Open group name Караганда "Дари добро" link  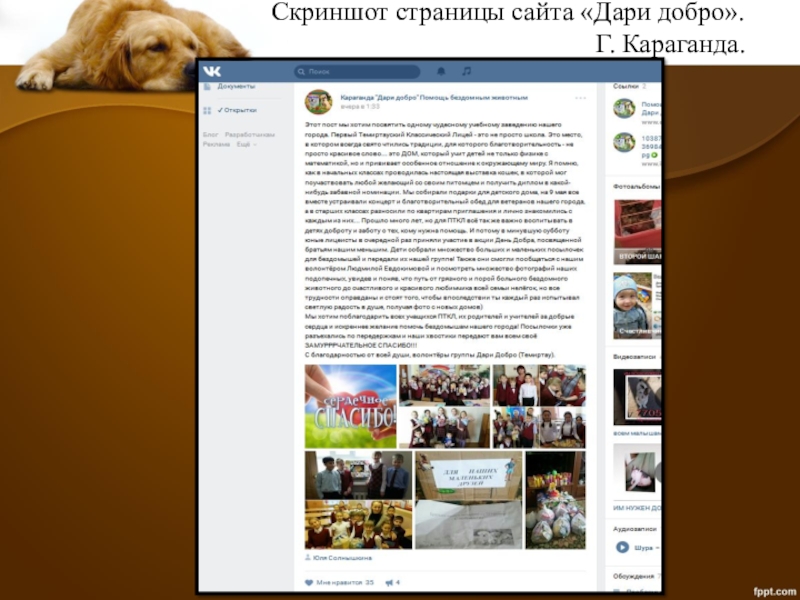tap(434, 97)
